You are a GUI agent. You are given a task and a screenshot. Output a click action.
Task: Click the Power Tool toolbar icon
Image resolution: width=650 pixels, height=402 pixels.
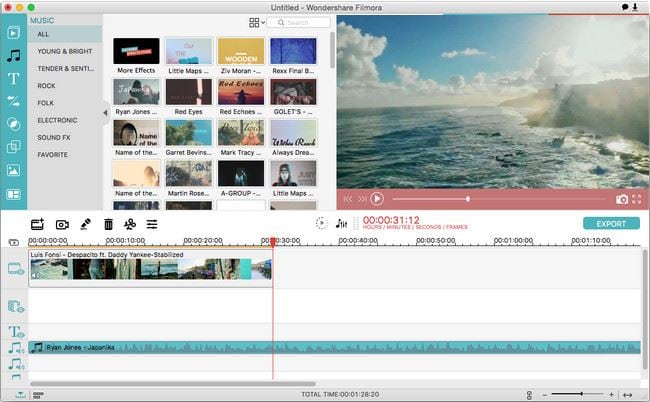pos(130,224)
